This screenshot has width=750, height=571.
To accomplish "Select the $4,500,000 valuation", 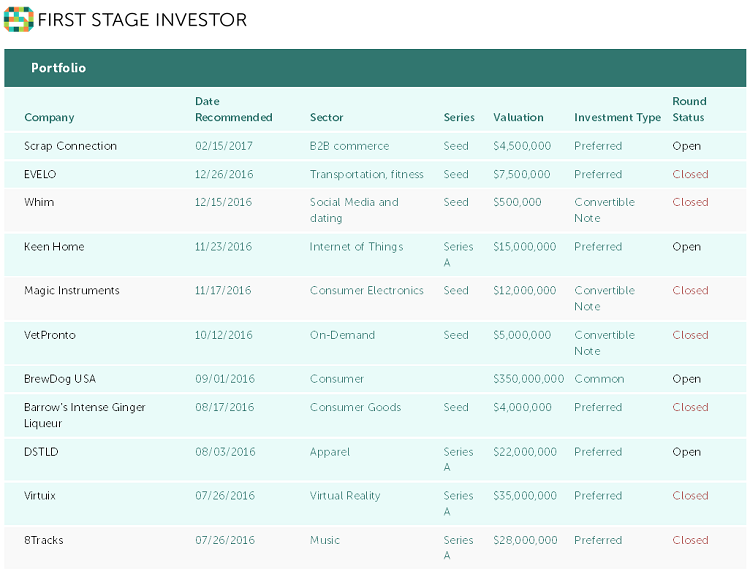I will coord(522,146).
